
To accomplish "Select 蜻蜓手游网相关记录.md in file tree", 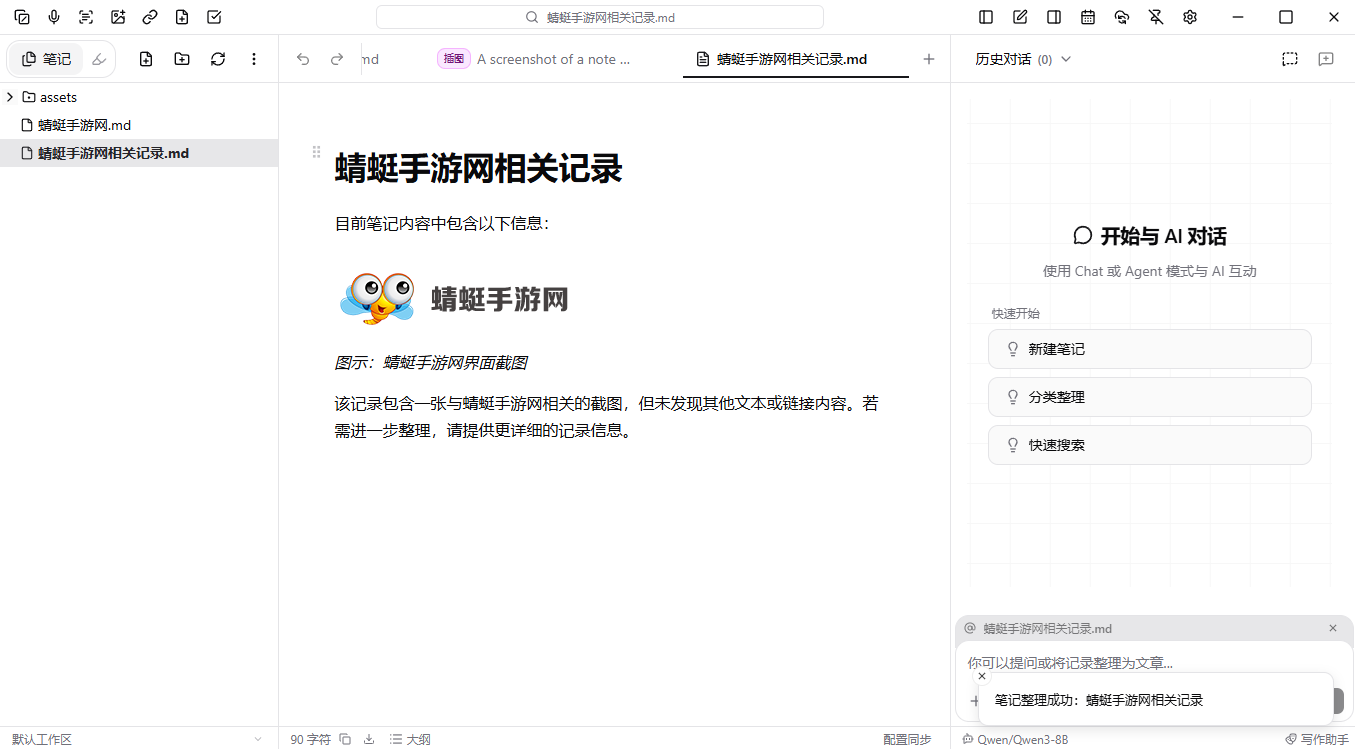I will click(x=139, y=153).
